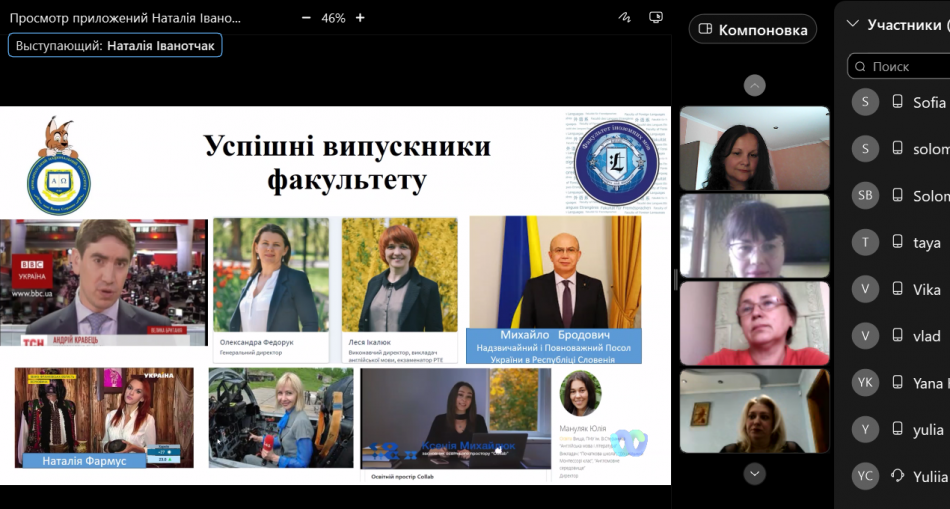Click round portrait above Мануляк Юлія
Viewport: 950px width, 509px height.
580,394
